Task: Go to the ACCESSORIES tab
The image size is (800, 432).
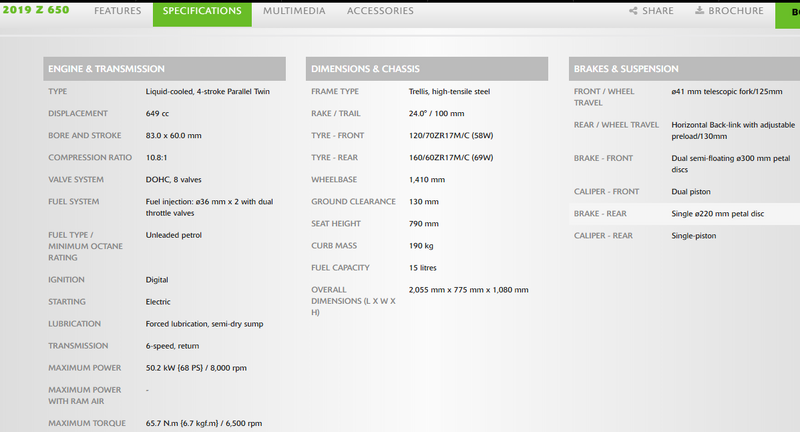Action: tap(380, 11)
